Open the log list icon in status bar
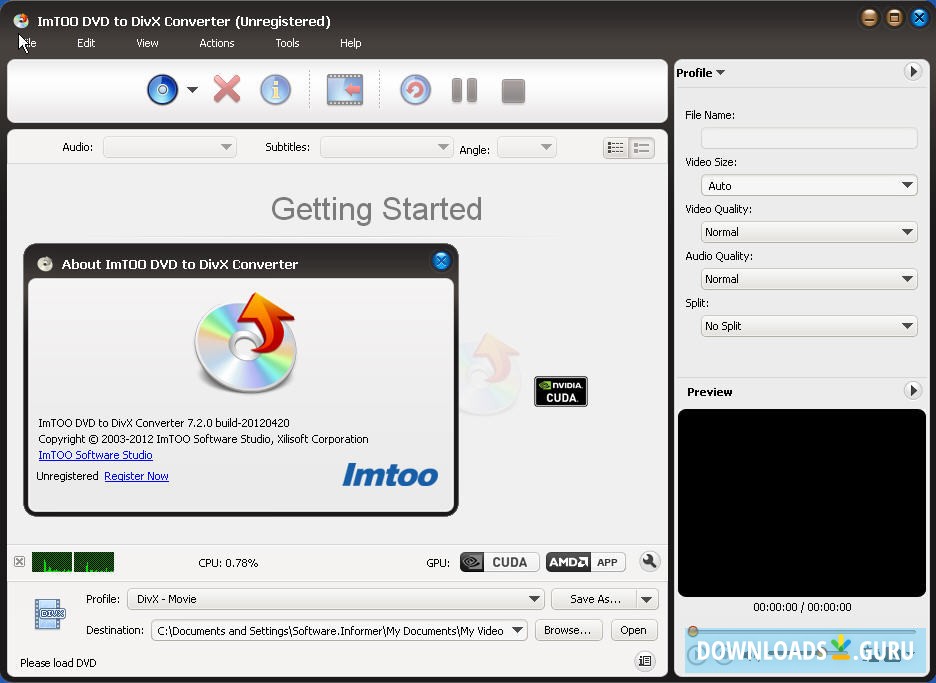 [645, 660]
